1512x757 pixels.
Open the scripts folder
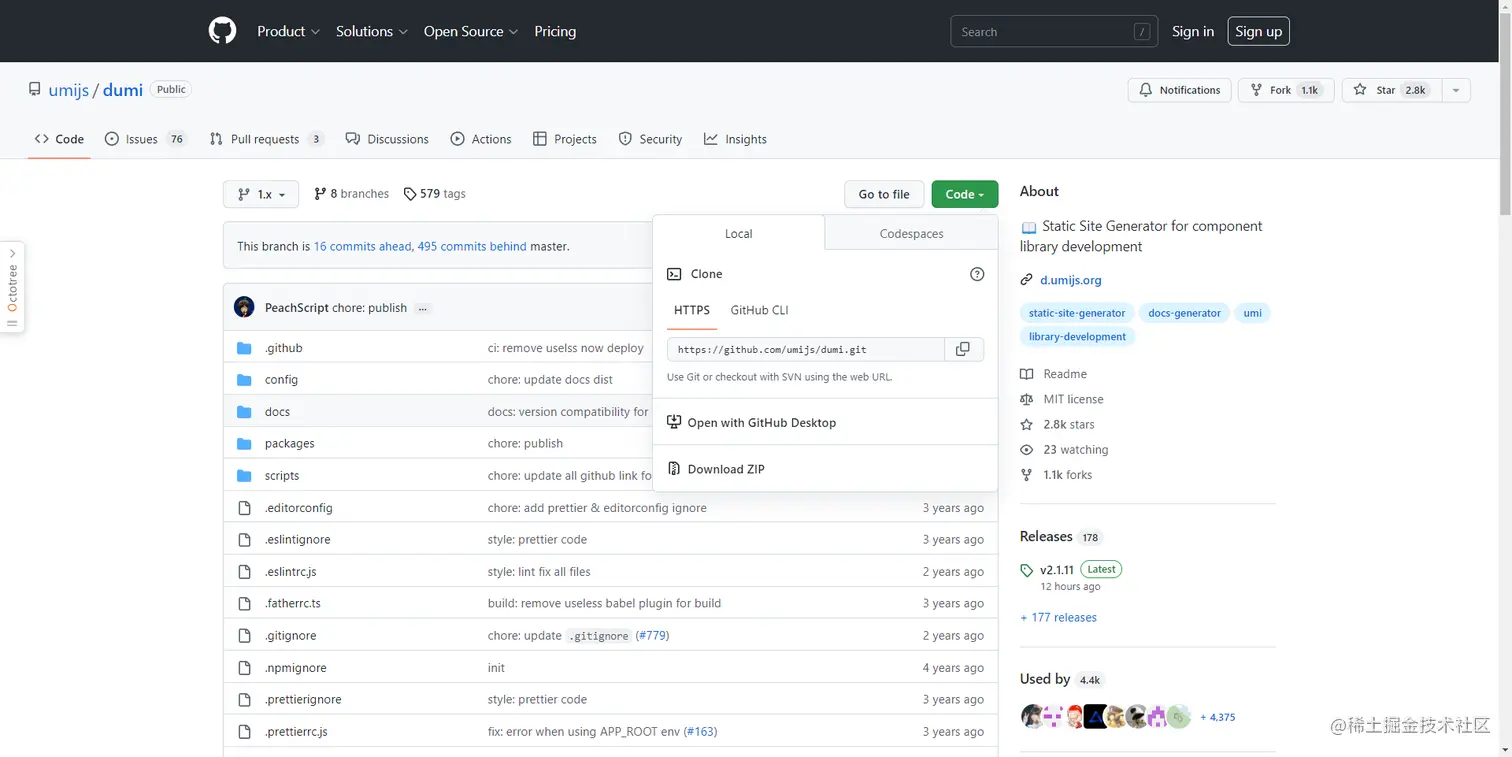[282, 476]
